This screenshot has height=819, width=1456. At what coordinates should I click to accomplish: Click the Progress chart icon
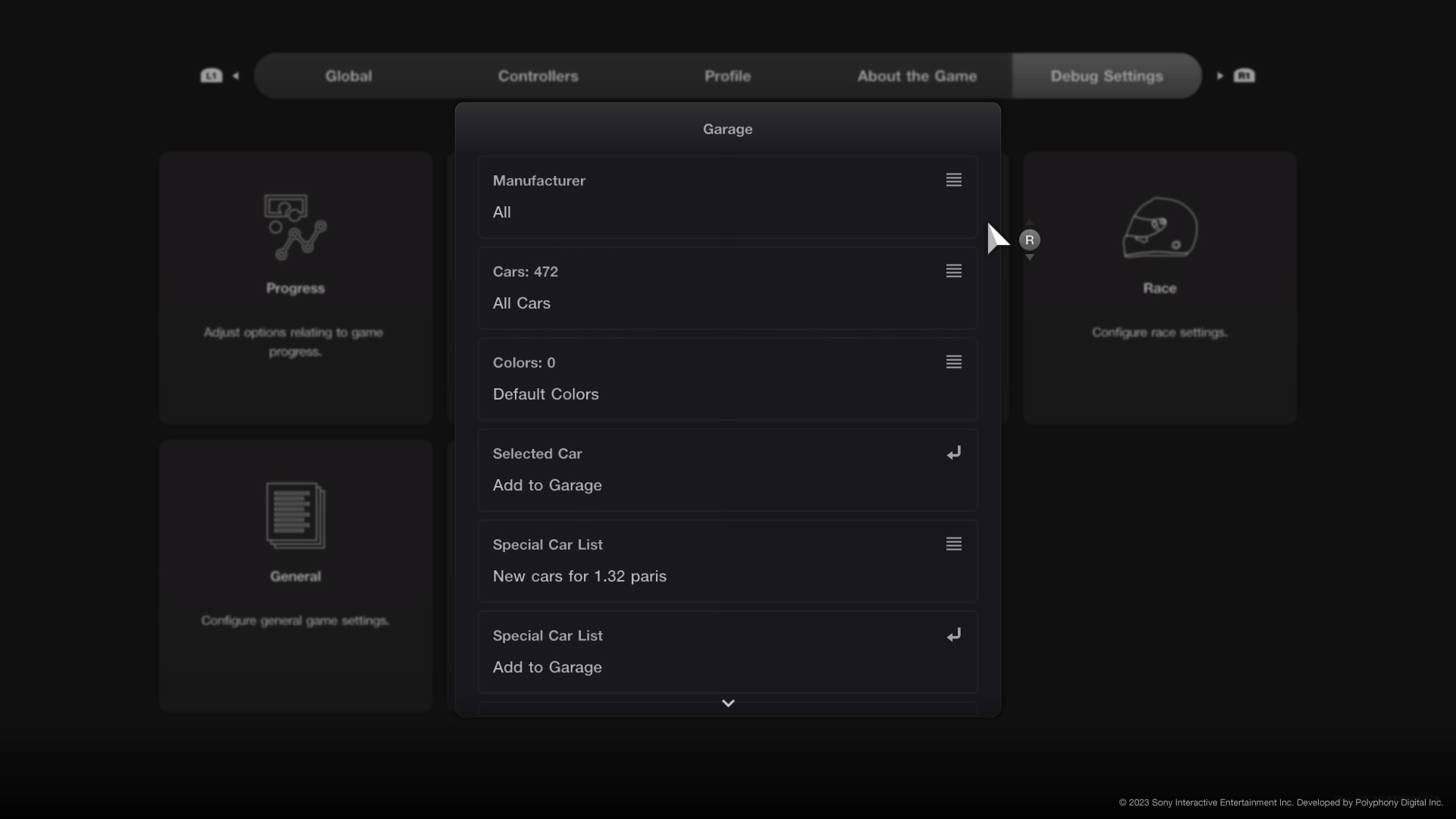pyautogui.click(x=295, y=227)
